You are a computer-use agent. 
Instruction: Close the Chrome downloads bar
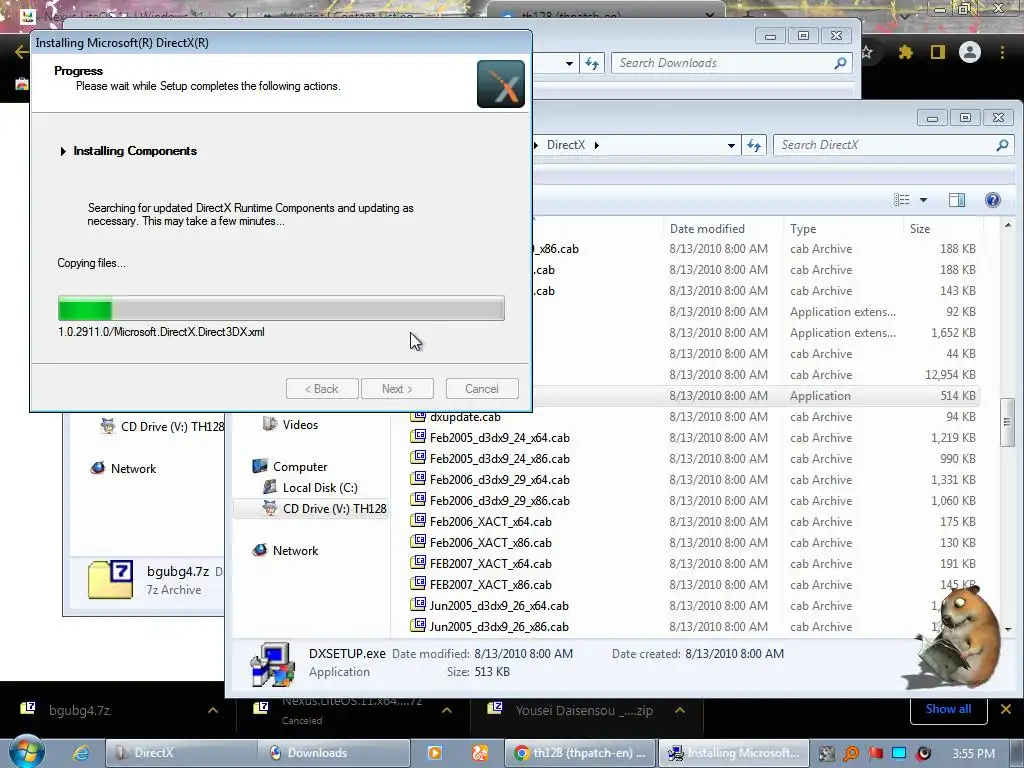tap(1006, 709)
